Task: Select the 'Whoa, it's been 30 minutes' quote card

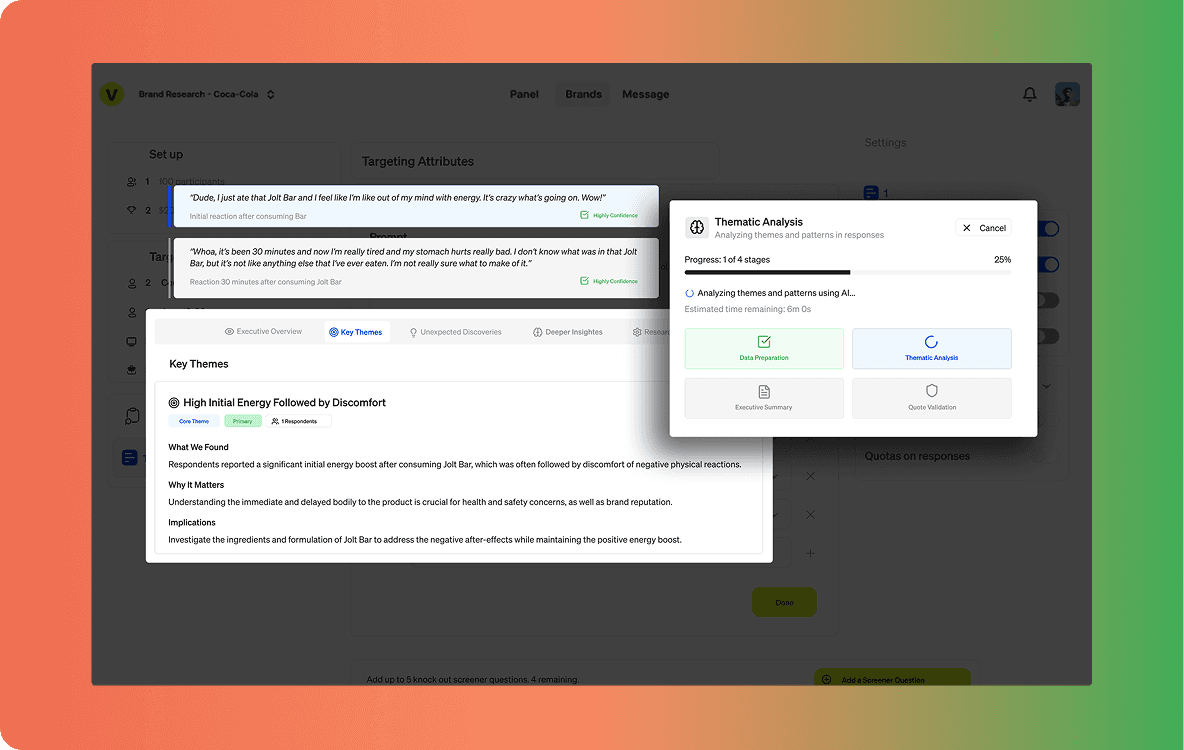Action: tap(415, 268)
